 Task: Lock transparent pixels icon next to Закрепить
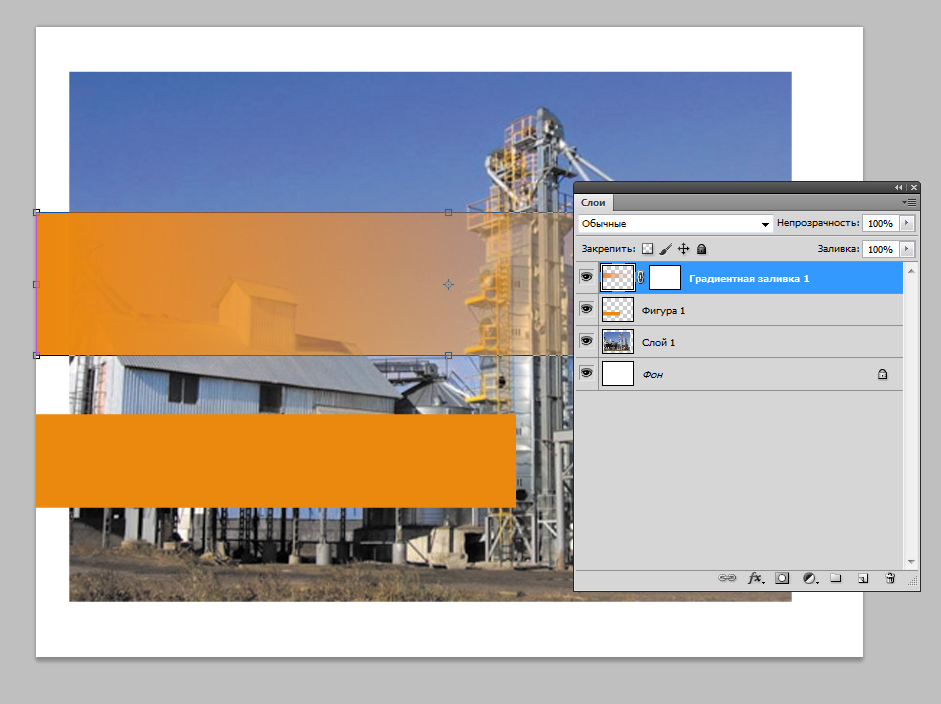[x=647, y=248]
